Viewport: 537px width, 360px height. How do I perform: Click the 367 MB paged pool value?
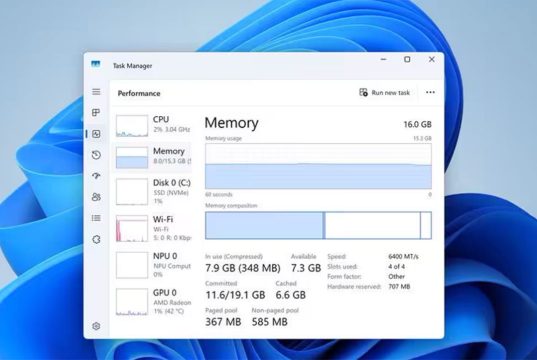[223, 322]
